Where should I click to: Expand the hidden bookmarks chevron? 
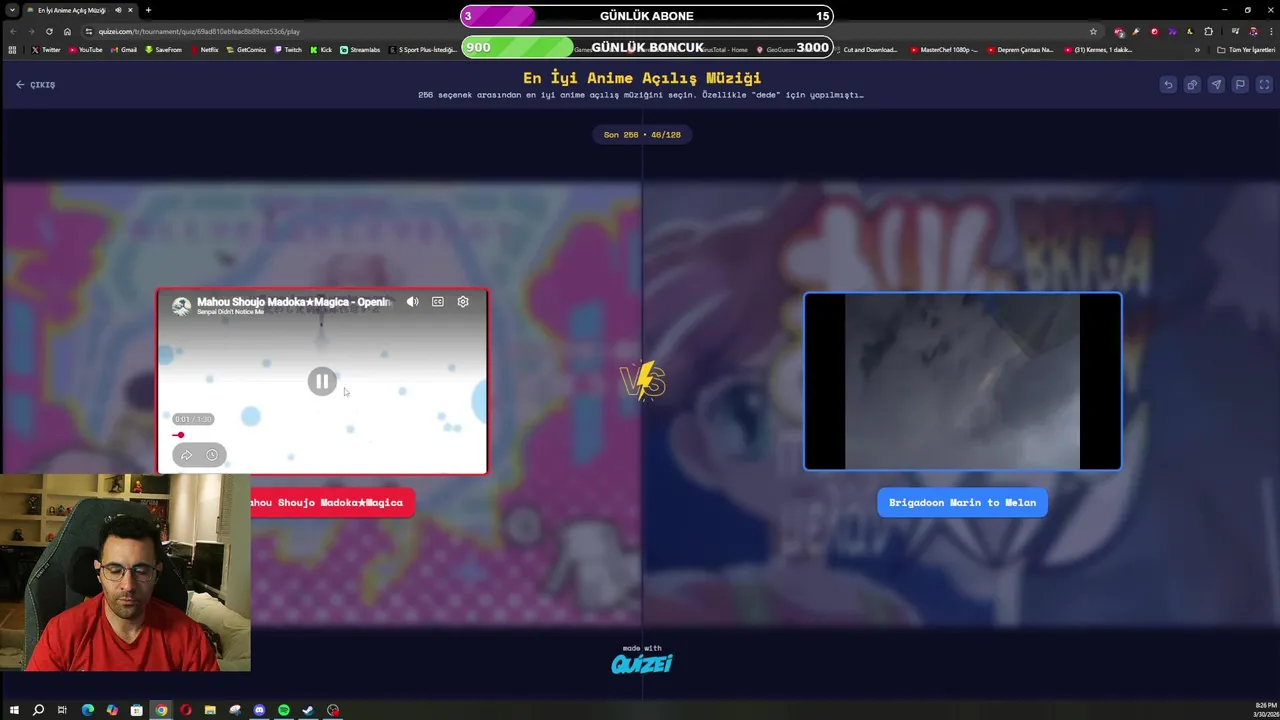(x=1197, y=49)
